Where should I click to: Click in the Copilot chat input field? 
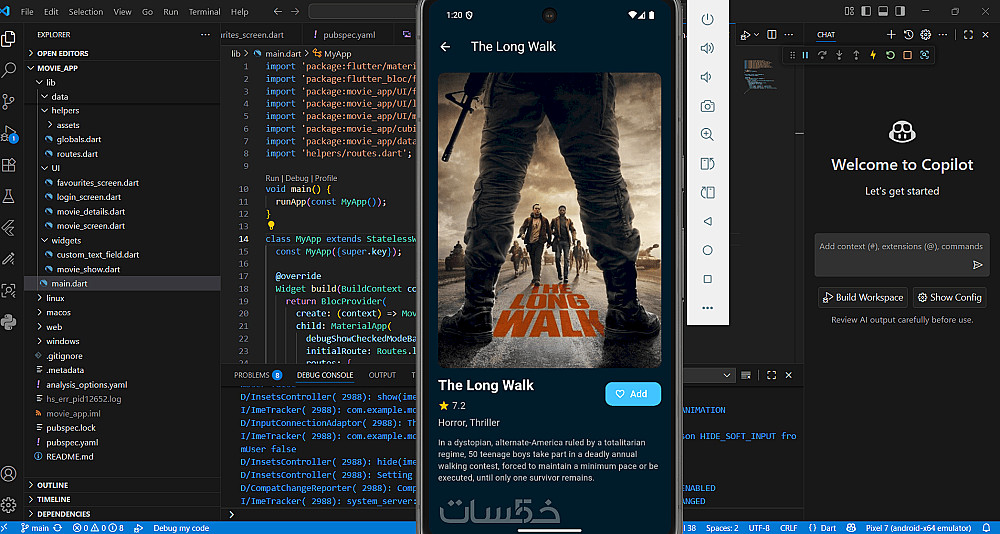(902, 255)
